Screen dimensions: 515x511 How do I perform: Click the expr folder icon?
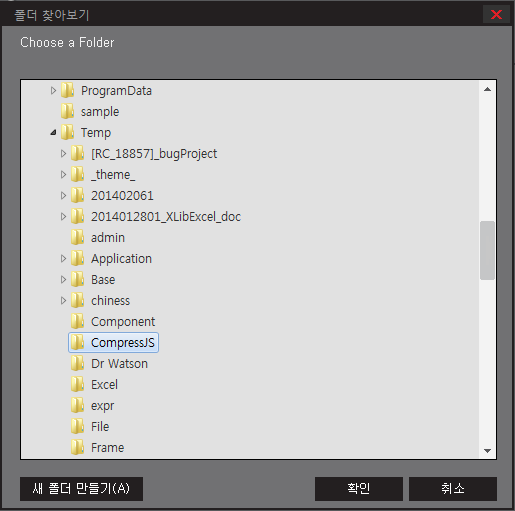tap(78, 406)
